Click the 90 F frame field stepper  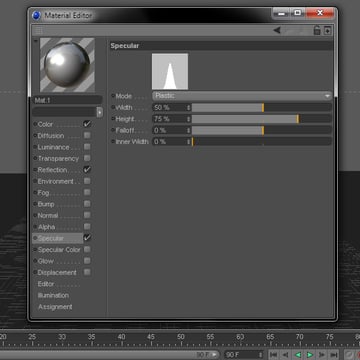coord(261,355)
